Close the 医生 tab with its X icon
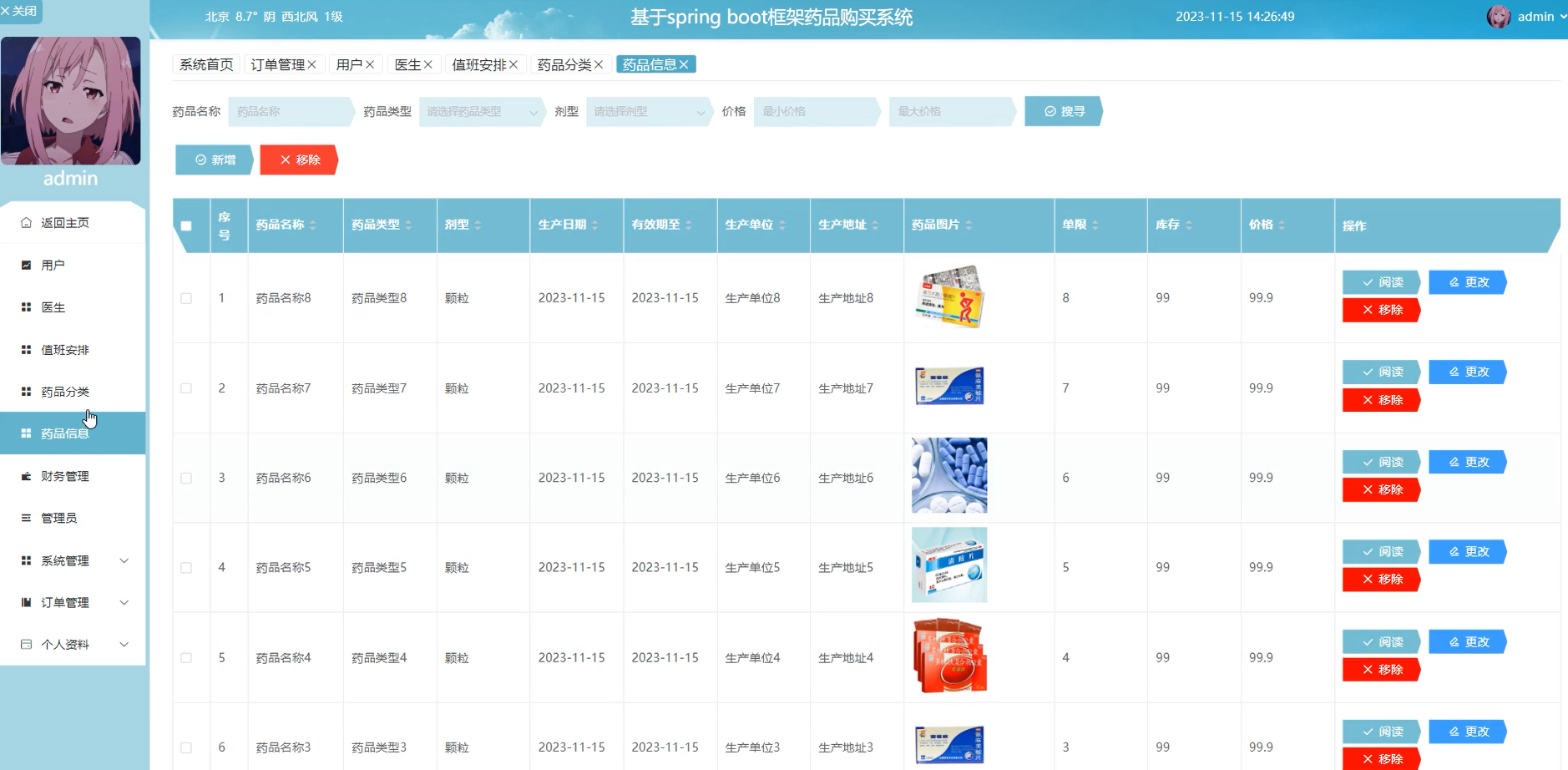The width and height of the screenshot is (1568, 770). (x=427, y=65)
